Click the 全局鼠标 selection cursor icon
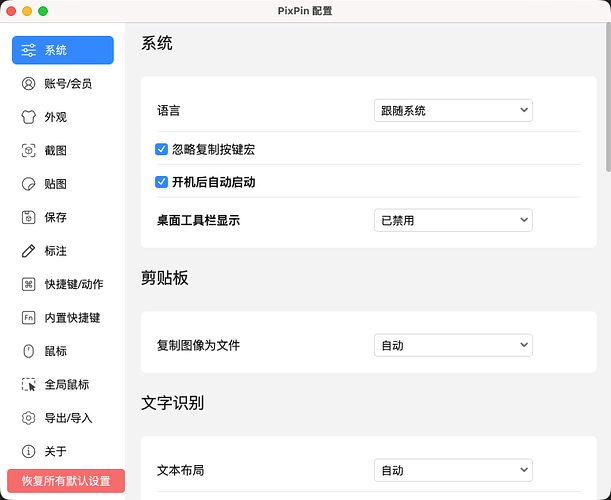 coord(28,385)
